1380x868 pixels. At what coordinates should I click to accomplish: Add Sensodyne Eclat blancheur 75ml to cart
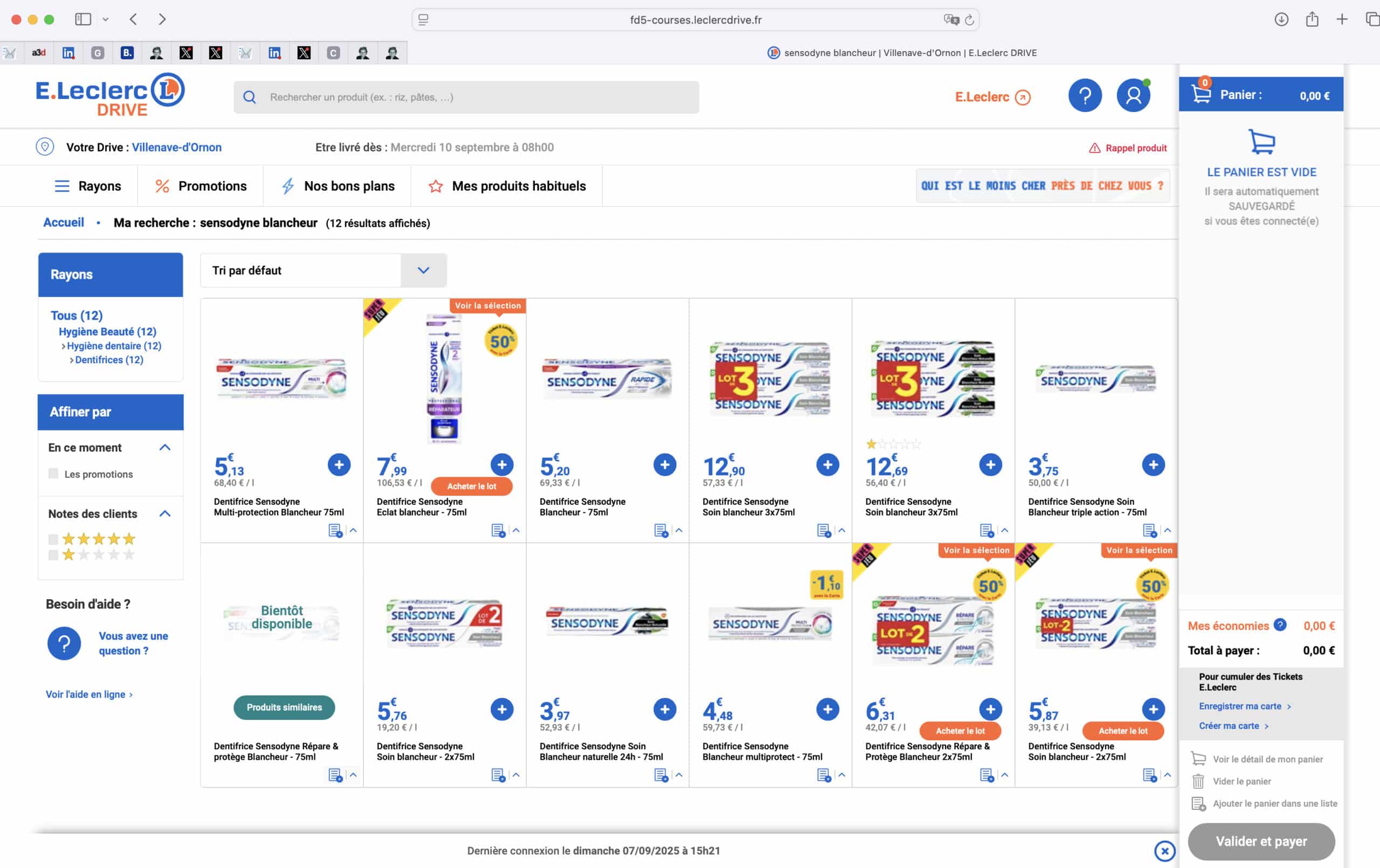[x=502, y=464]
